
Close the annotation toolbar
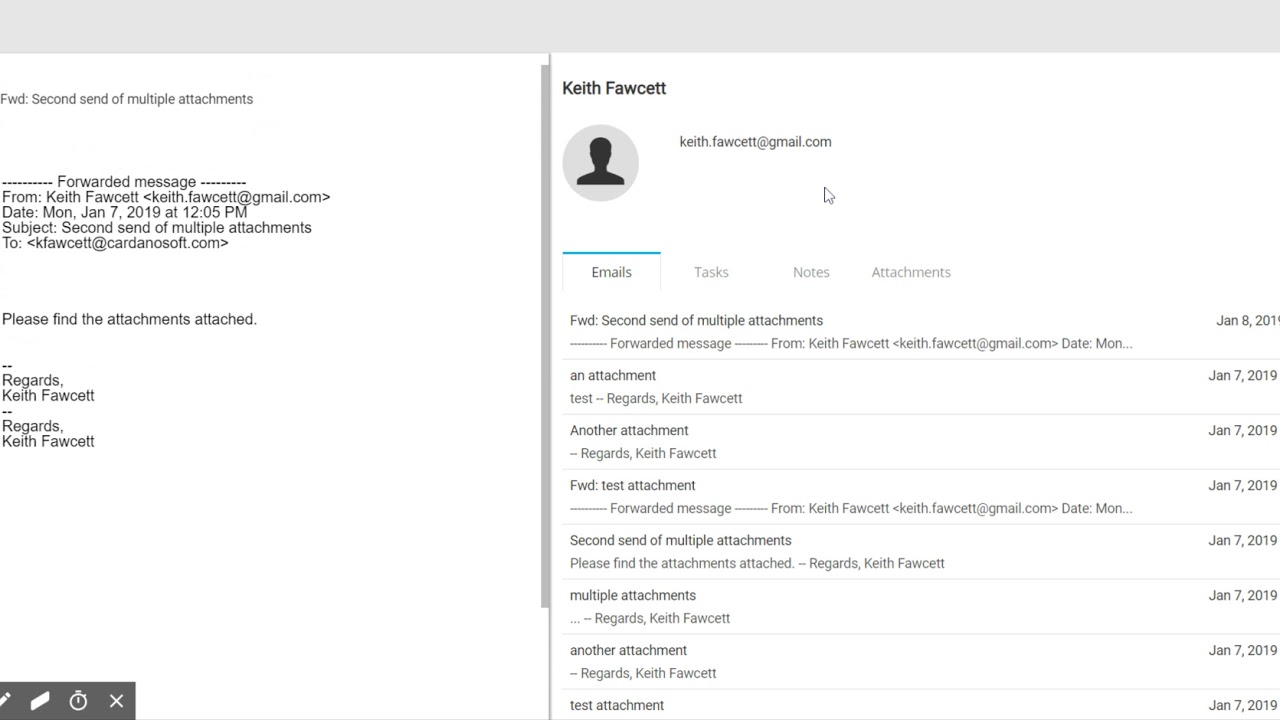coord(116,701)
